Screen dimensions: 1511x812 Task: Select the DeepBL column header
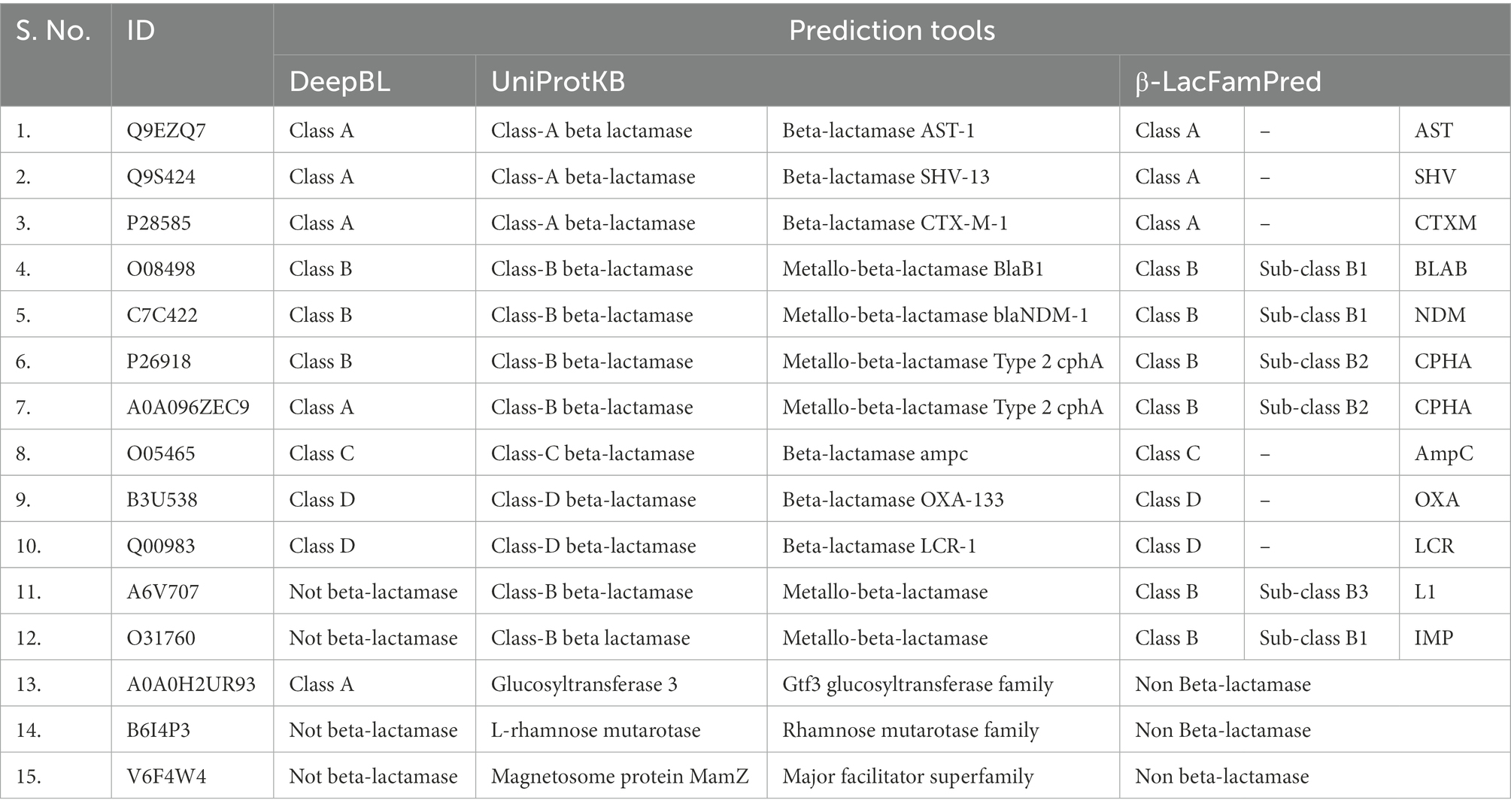pyautogui.click(x=375, y=80)
